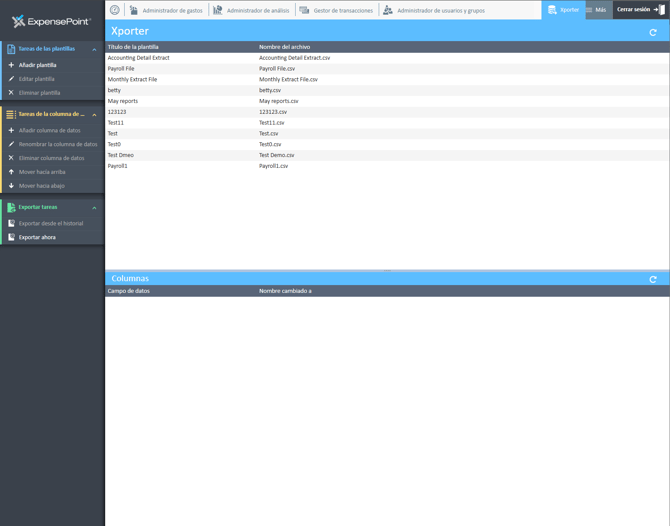Click Cerrar sesión button

641,10
